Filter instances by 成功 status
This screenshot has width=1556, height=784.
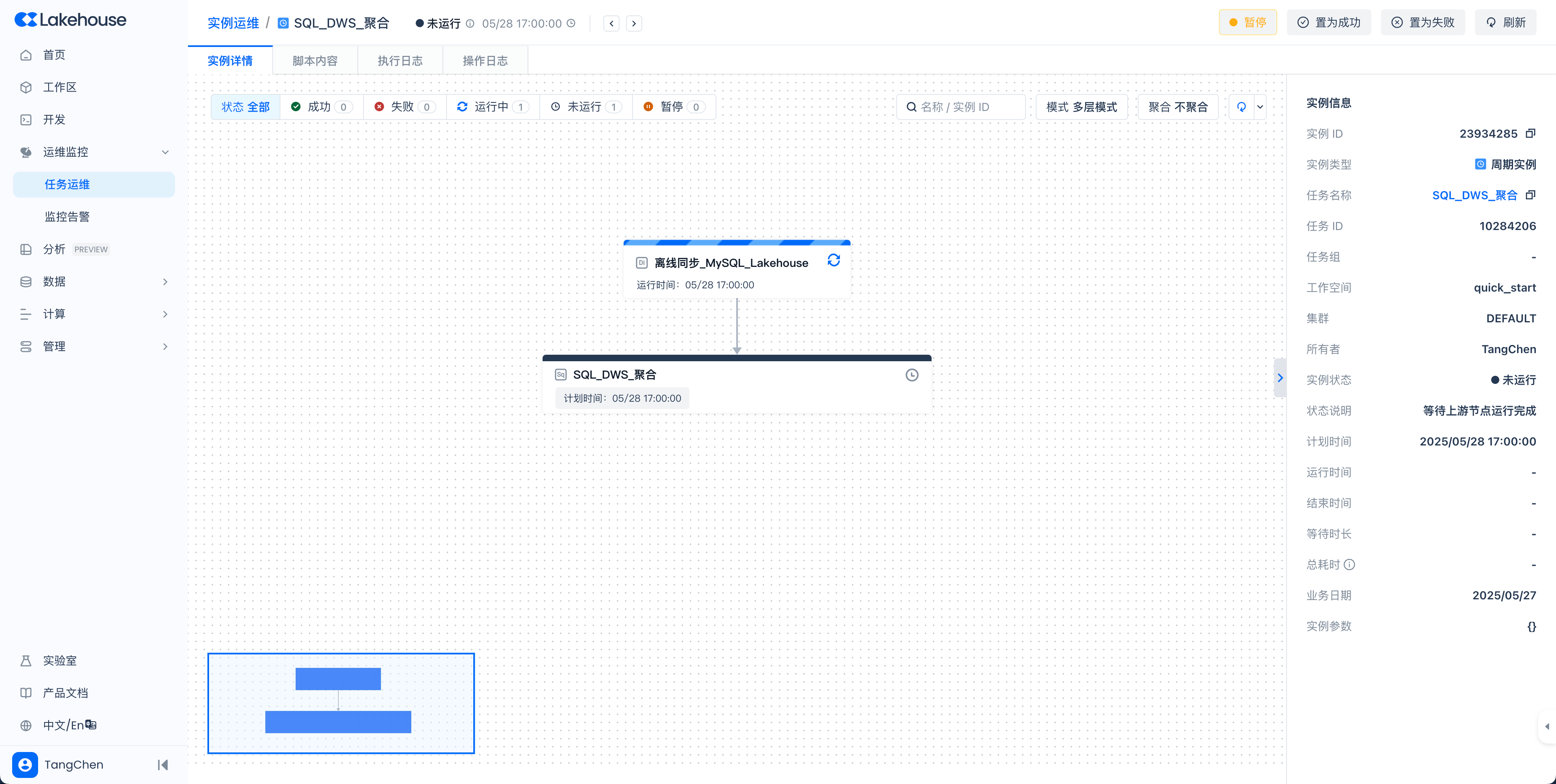[321, 107]
